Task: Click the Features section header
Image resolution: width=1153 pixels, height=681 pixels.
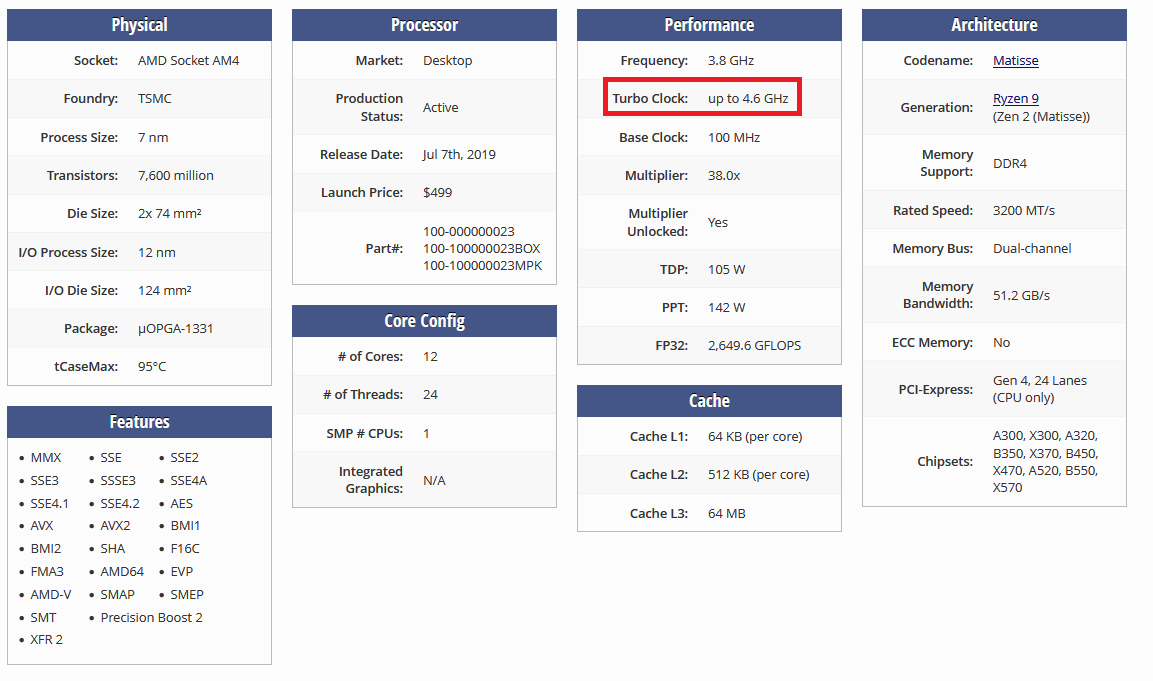Action: 140,422
